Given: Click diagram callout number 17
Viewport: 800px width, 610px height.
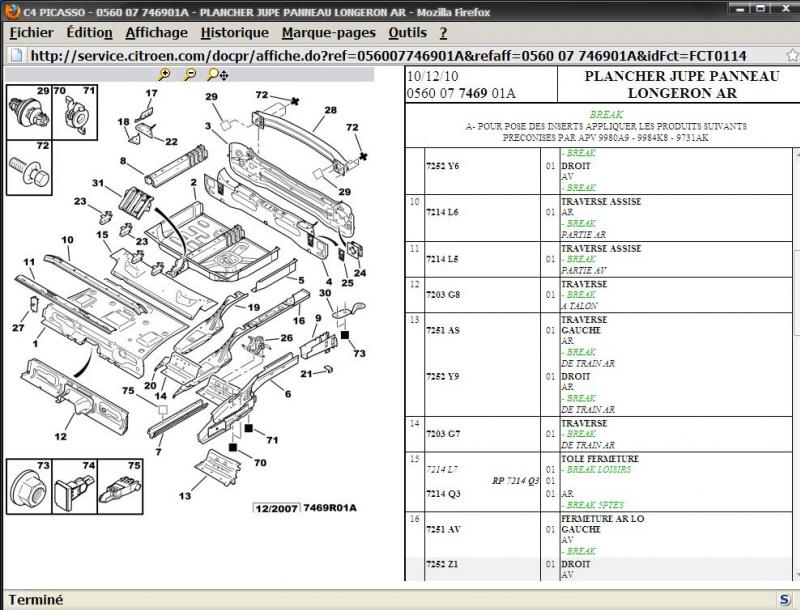Looking at the screenshot, I should pyautogui.click(x=152, y=93).
